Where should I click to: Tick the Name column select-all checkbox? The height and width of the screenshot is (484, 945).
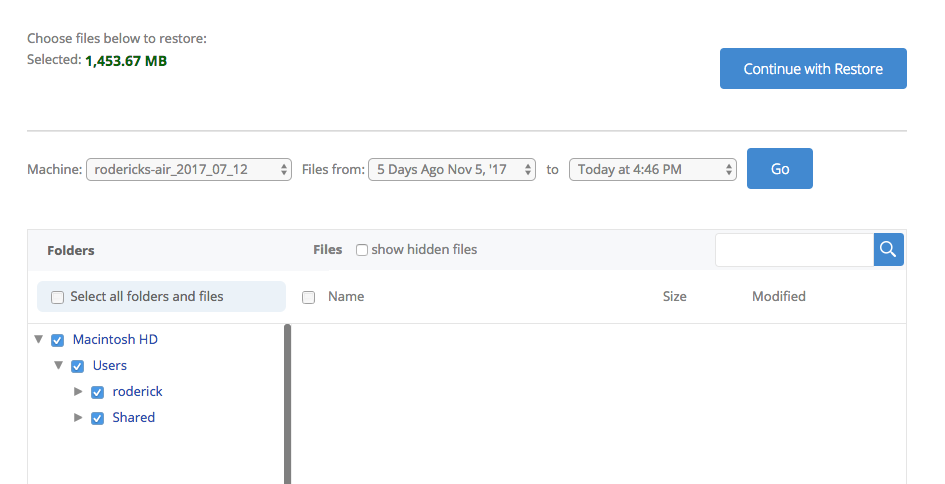click(308, 297)
